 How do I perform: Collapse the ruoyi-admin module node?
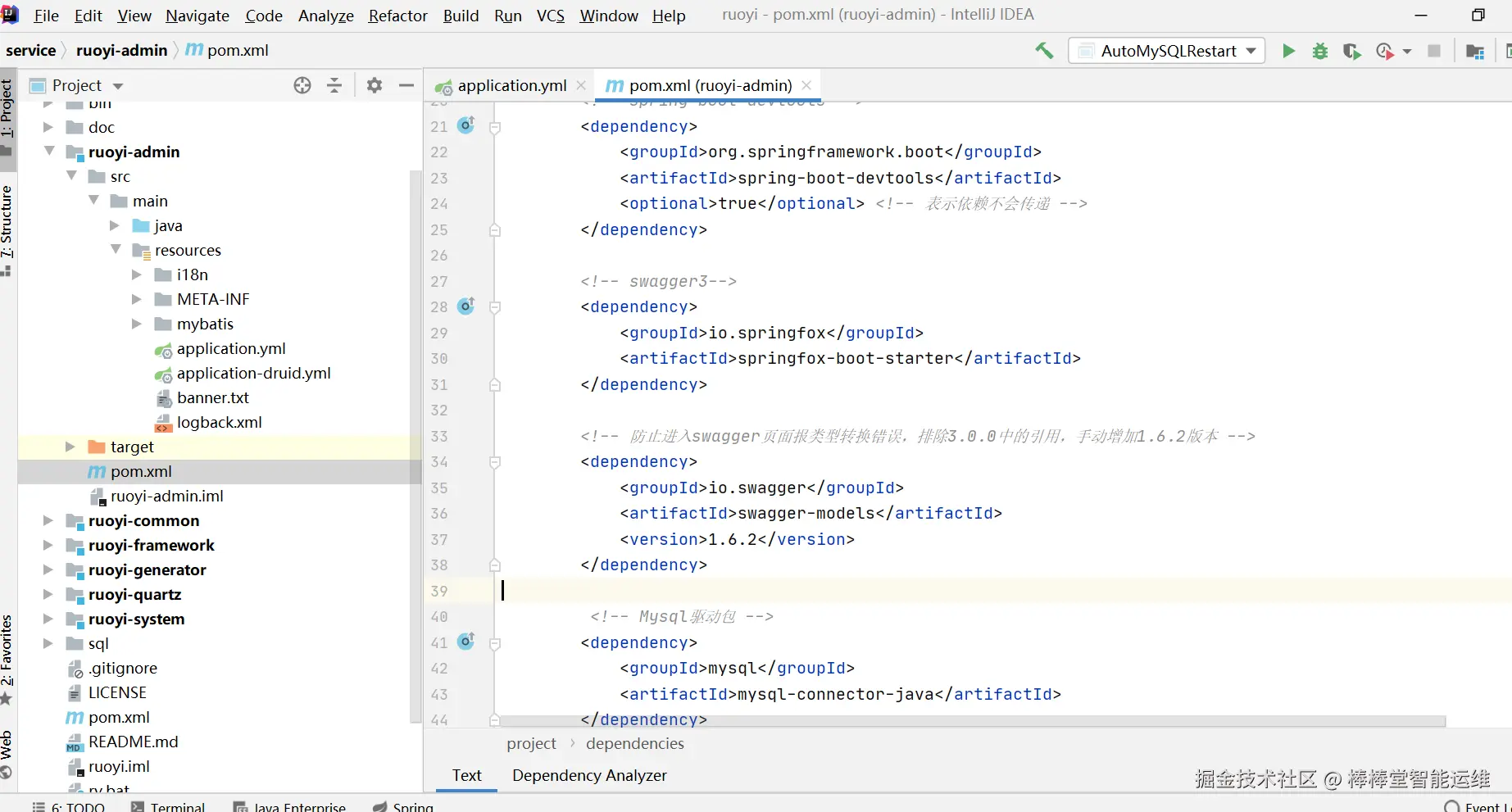coord(49,151)
